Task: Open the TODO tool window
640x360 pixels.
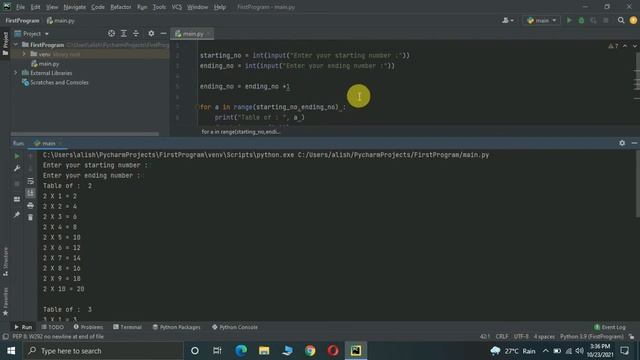Action: pyautogui.click(x=53, y=327)
